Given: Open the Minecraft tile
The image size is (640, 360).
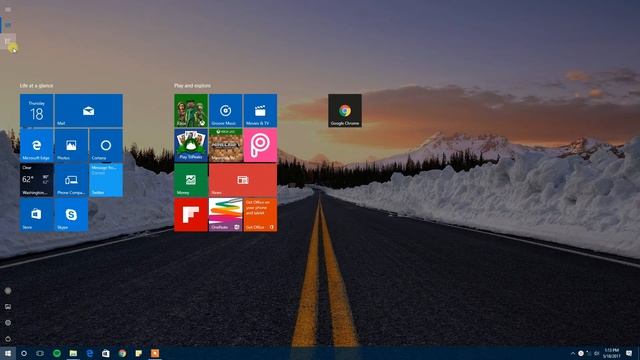Looking at the screenshot, I should [225, 145].
